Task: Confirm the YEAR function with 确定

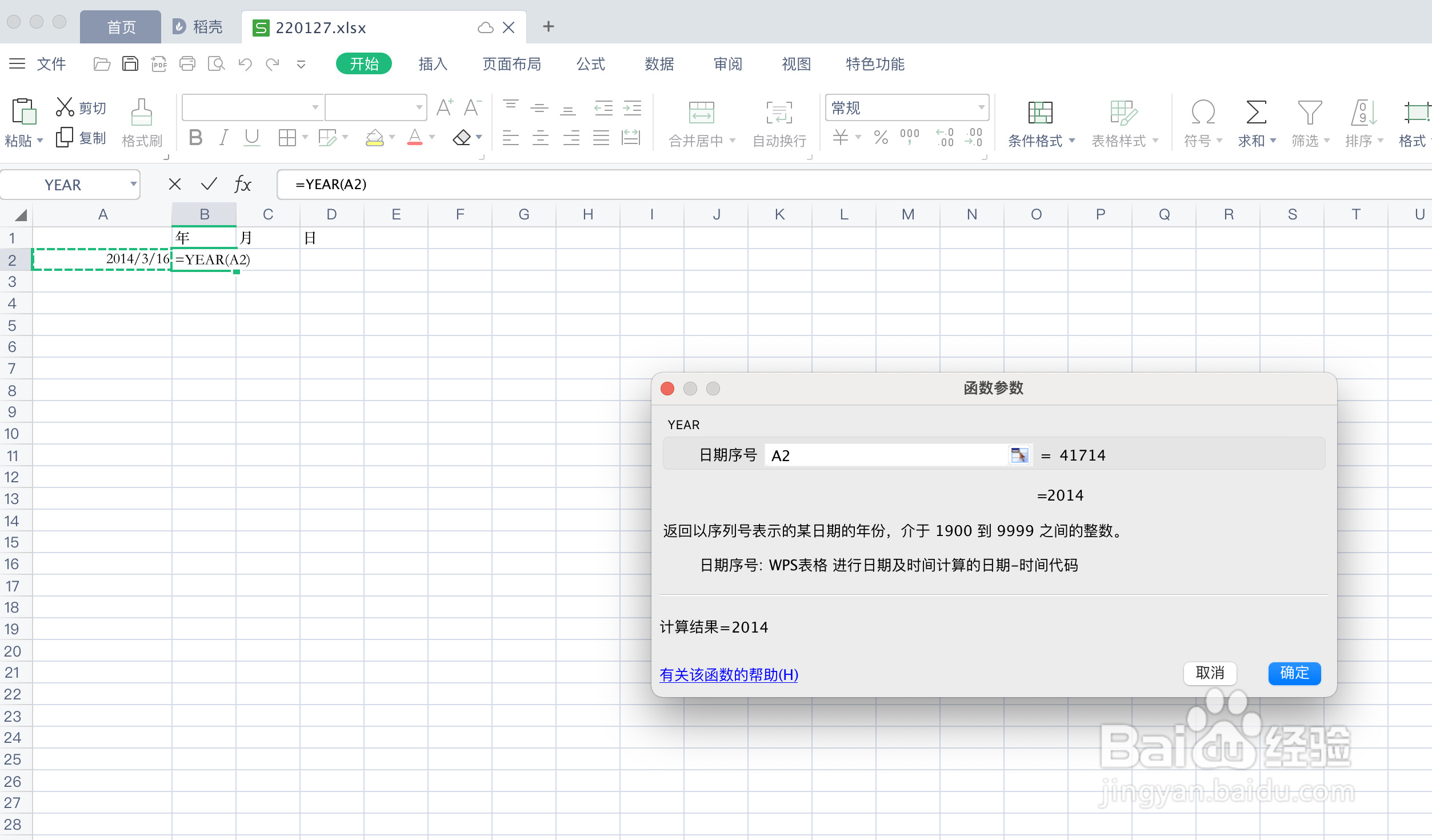Action: click(x=1294, y=673)
